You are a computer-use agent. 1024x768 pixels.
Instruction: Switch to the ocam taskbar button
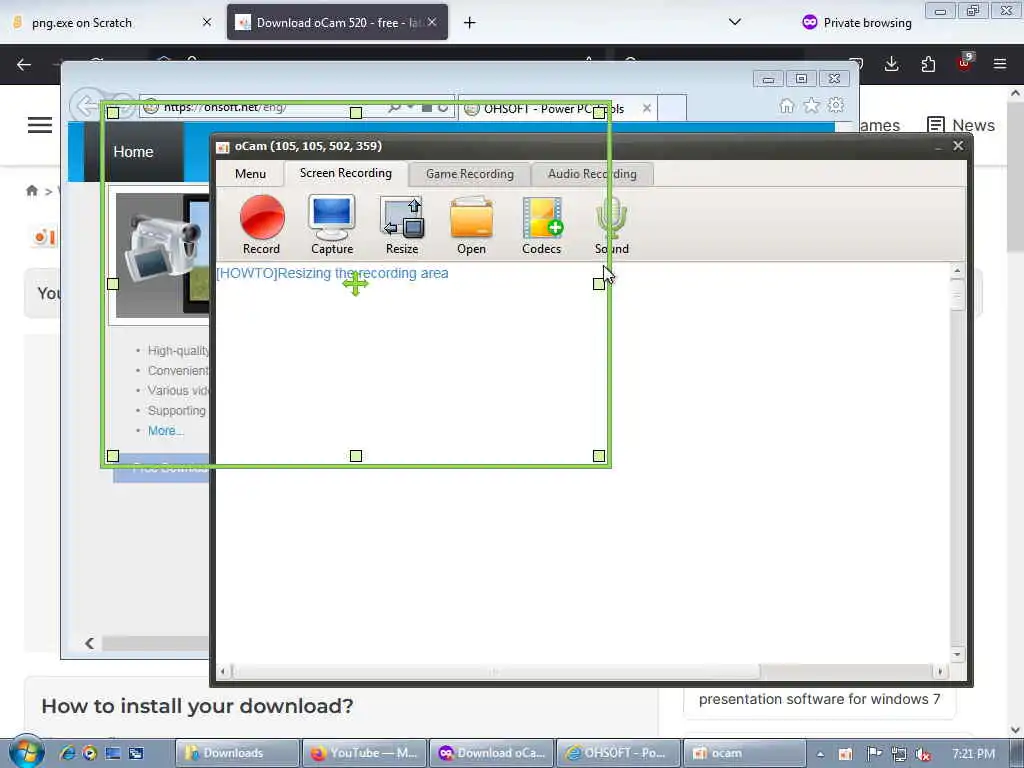[x=744, y=753]
